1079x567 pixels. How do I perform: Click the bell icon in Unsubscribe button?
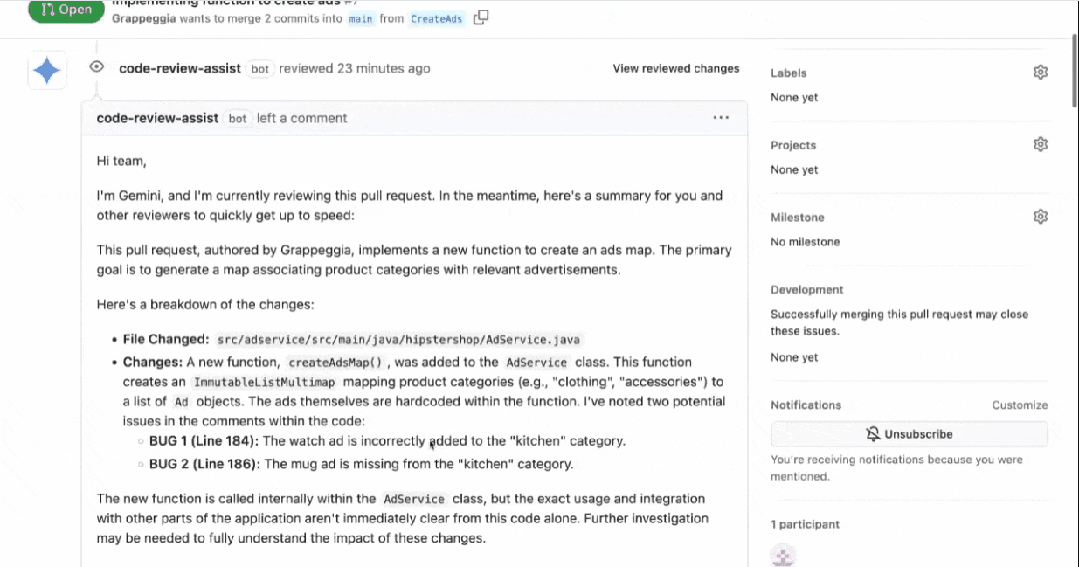coord(873,434)
